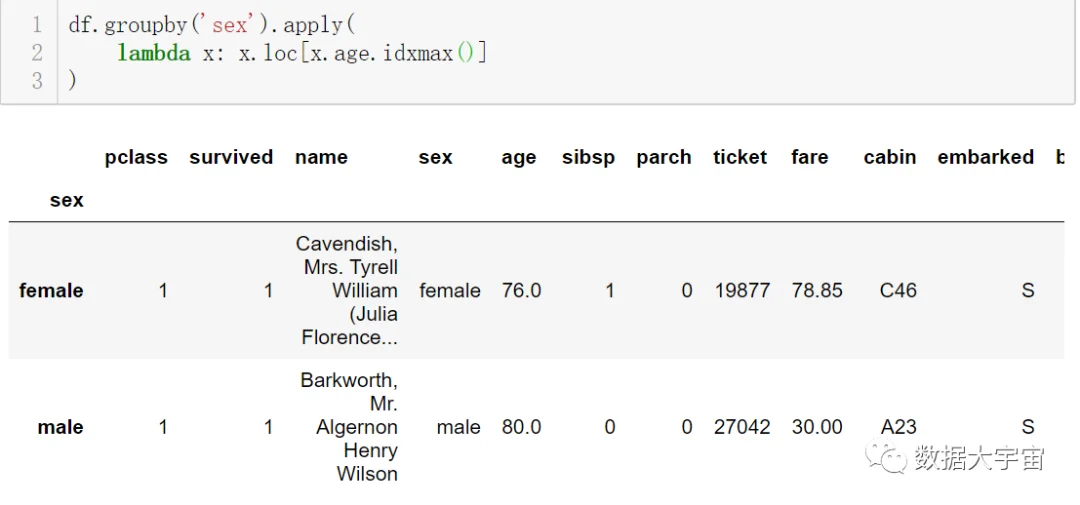1080x505 pixels.
Task: Select the sex column header next to name
Action: point(435,158)
